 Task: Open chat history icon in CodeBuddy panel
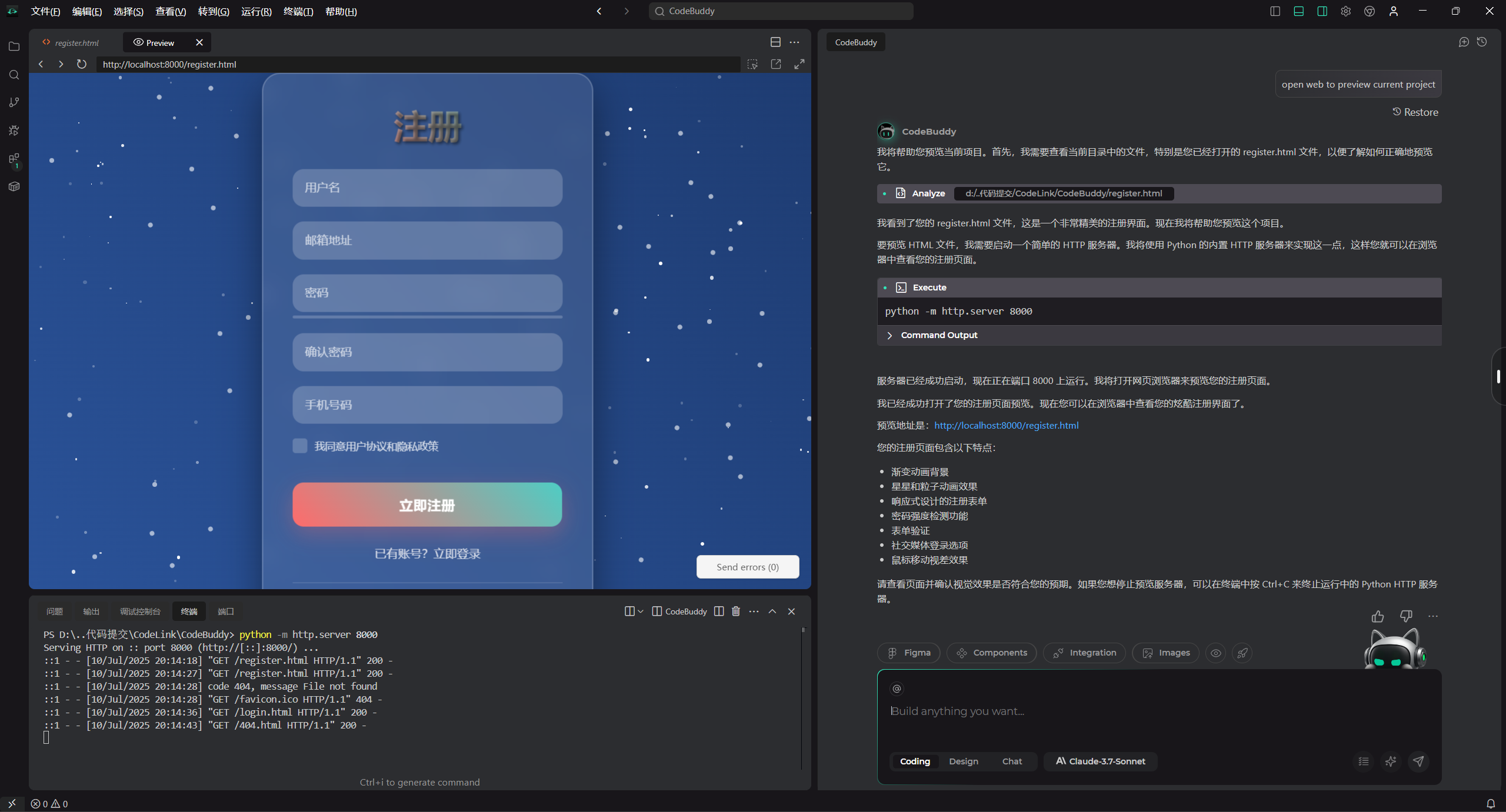[1482, 42]
